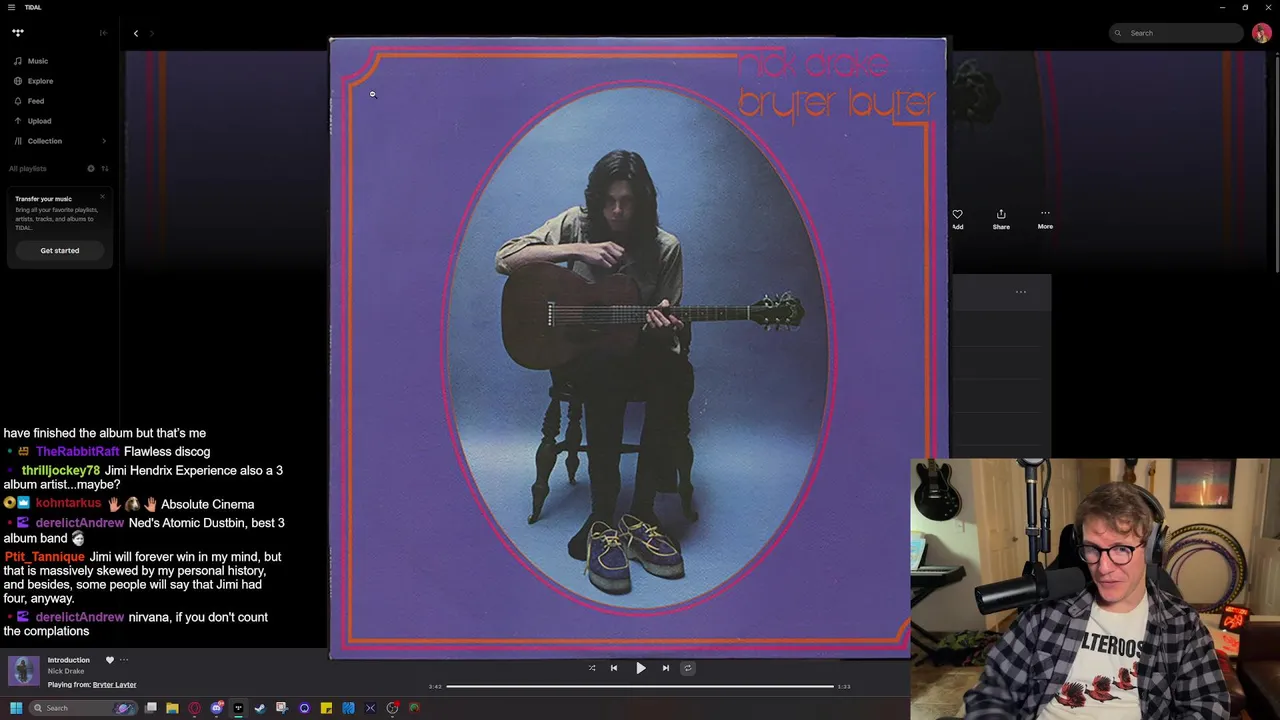Select the Introduction track title
The width and height of the screenshot is (1280, 720).
coord(69,660)
